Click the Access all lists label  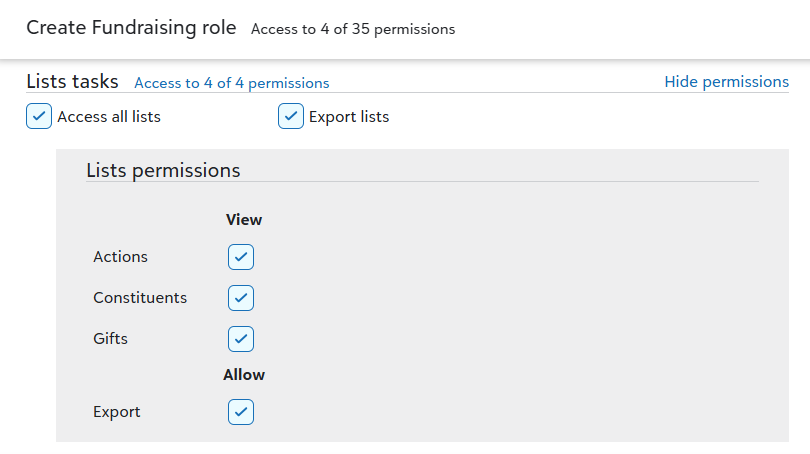[109, 117]
